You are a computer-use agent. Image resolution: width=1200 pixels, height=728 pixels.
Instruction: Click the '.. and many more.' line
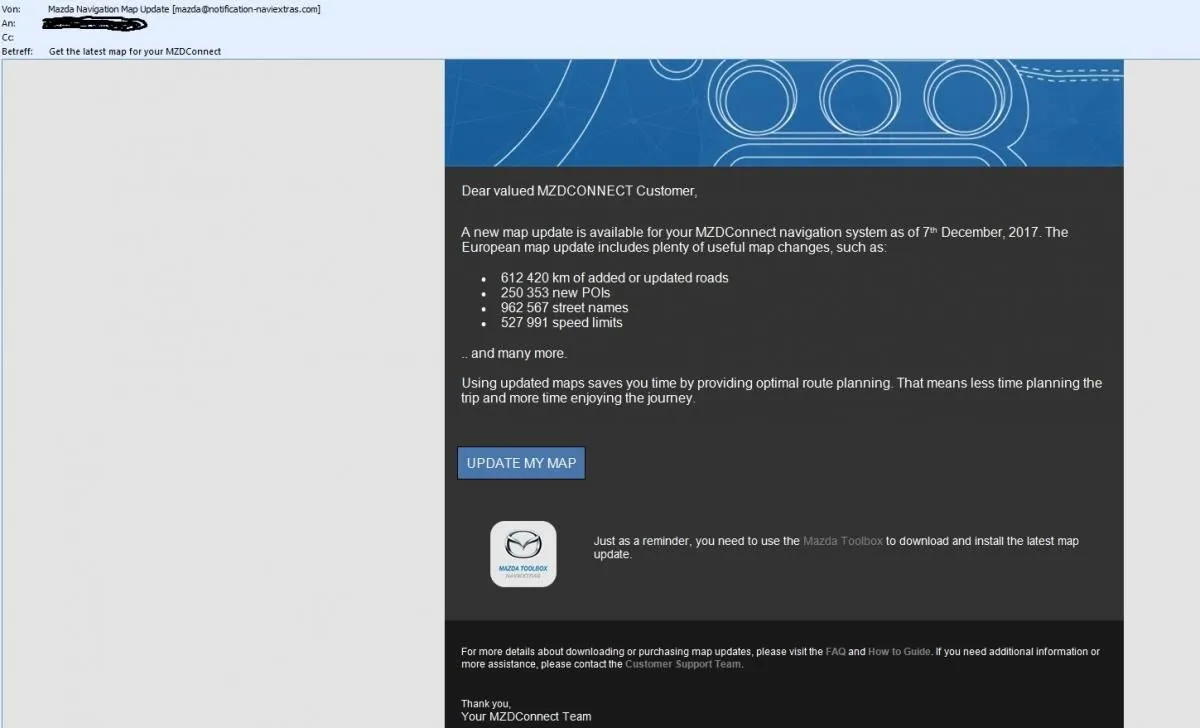click(514, 353)
